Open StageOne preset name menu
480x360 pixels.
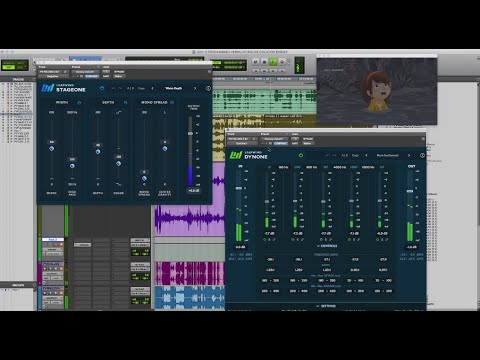click(174, 88)
